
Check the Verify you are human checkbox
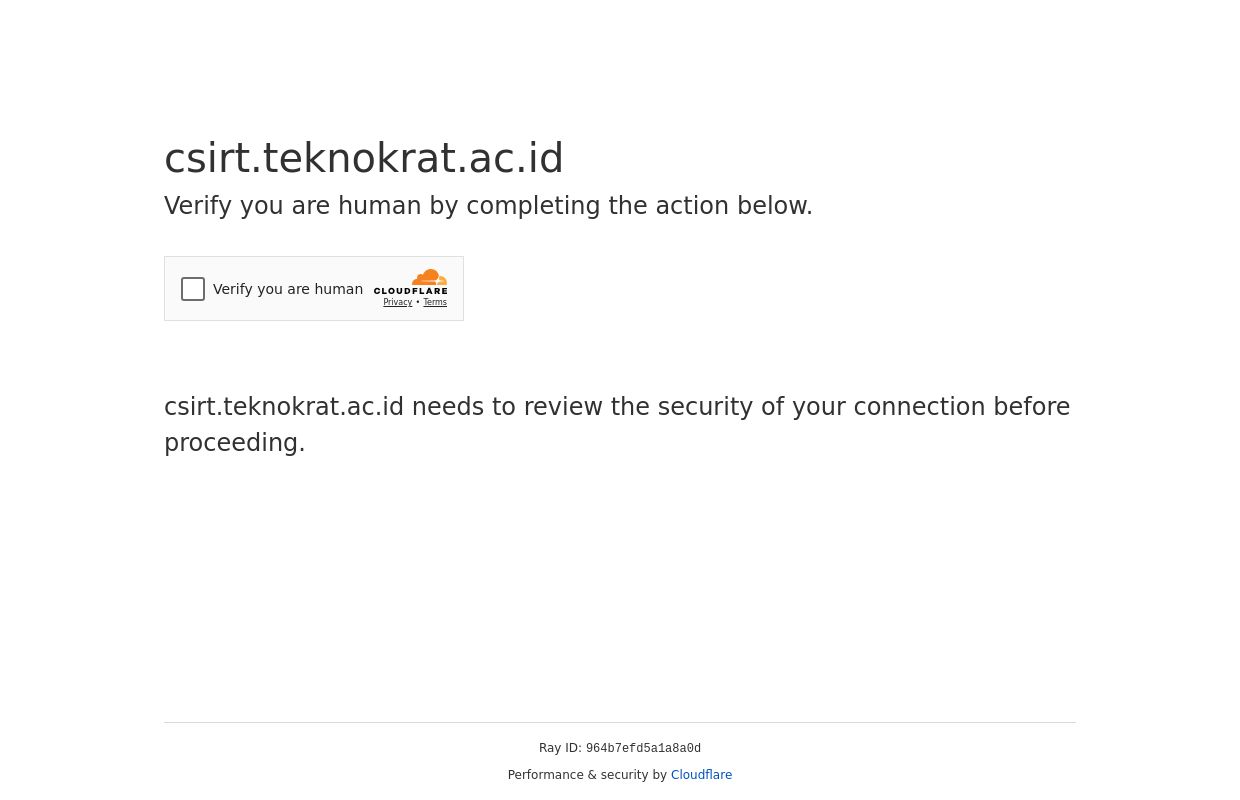[x=193, y=289]
